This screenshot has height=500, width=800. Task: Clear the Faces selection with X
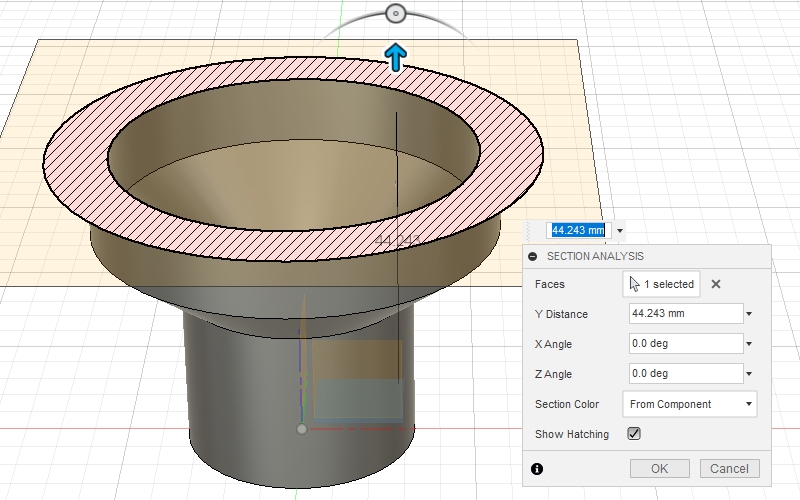[x=716, y=284]
